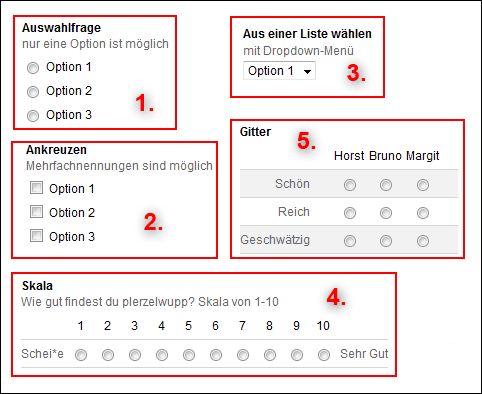482x394 pixels.
Task: Mark Bruno as Geschwätzig
Action: point(386,241)
